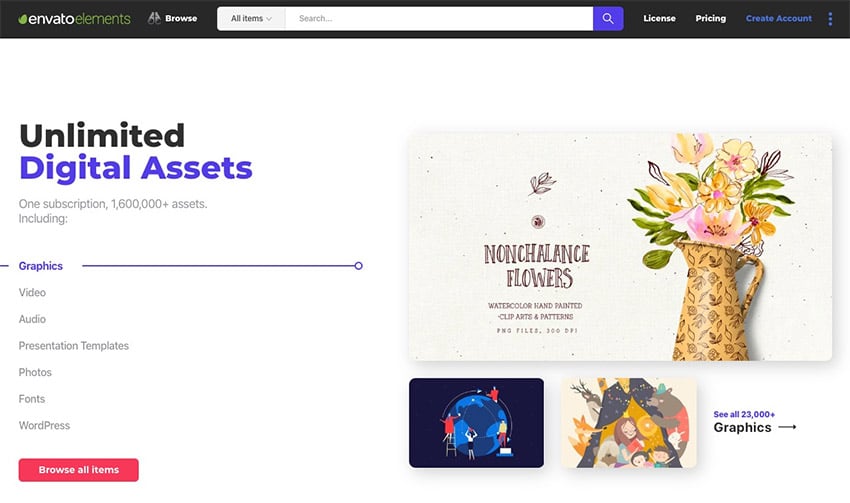850x503 pixels.
Task: Open the Nonchalance Flowers featured image
Action: pos(620,247)
